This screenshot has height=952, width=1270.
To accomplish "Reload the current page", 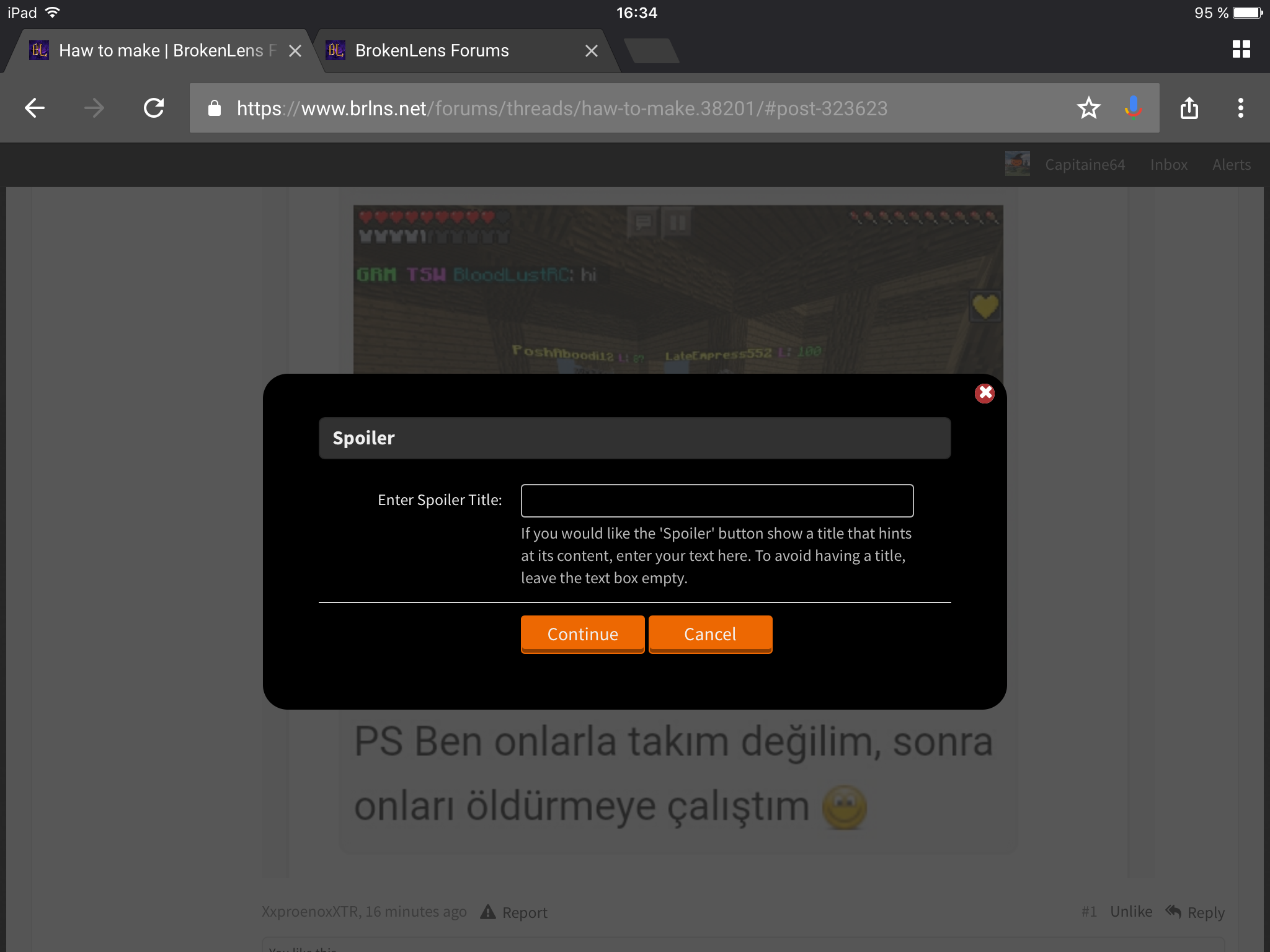I will tap(154, 108).
